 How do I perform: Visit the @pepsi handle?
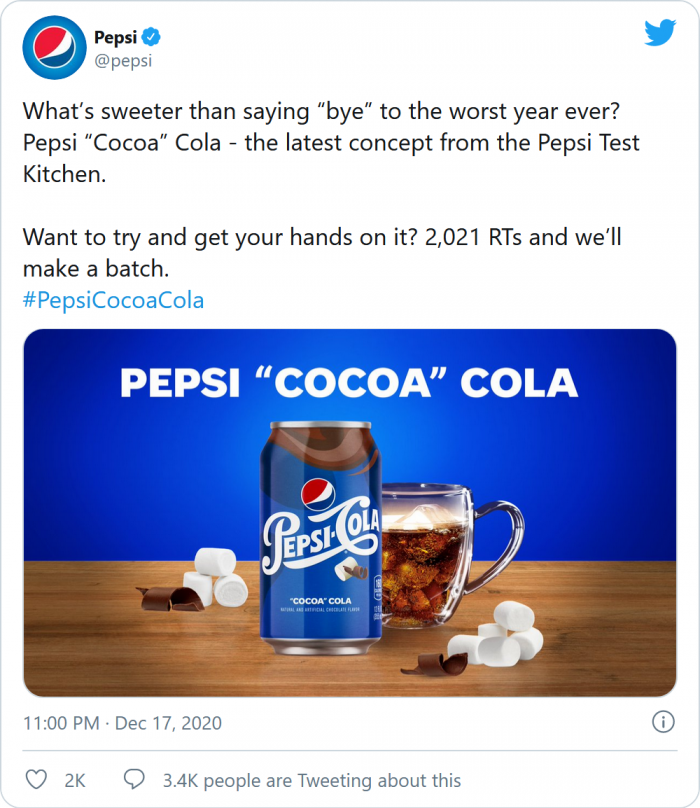pos(123,61)
